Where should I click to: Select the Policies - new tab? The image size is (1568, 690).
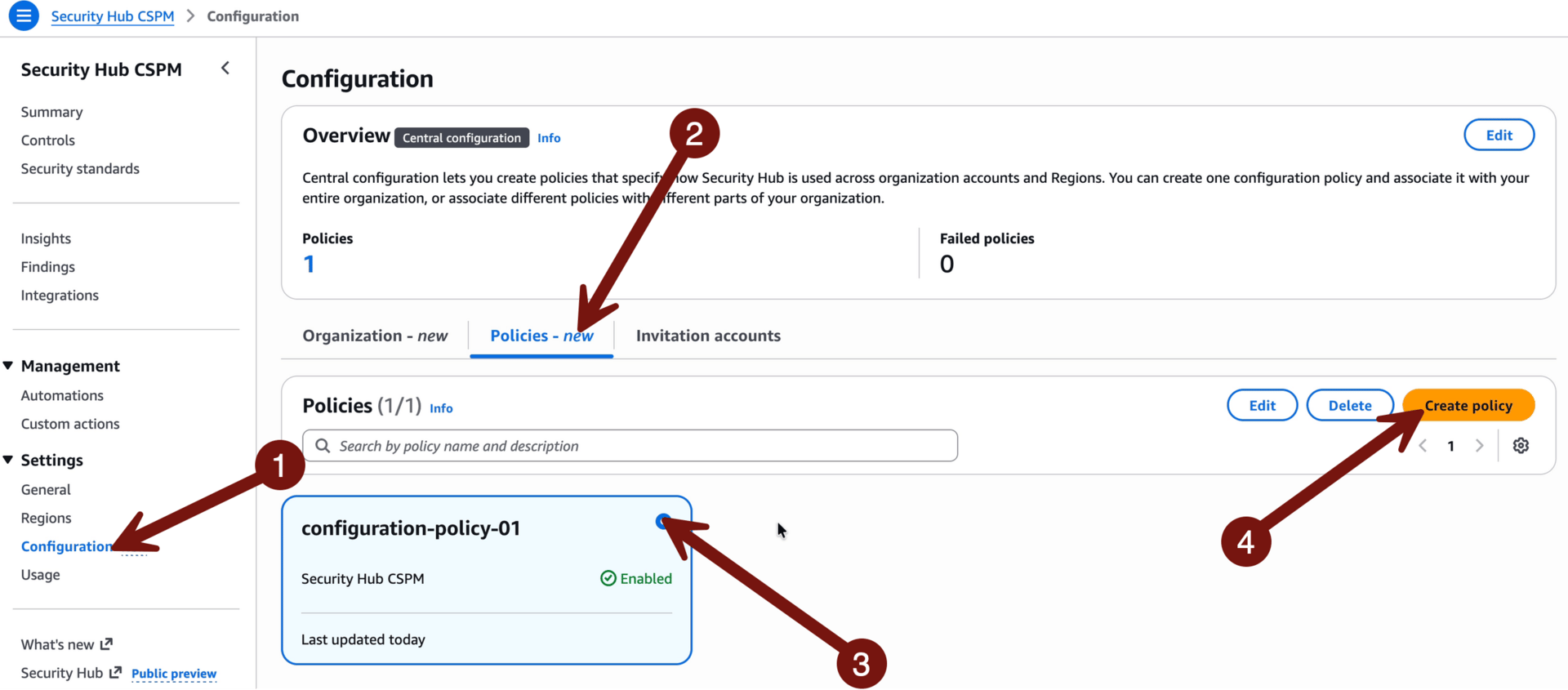(541, 336)
